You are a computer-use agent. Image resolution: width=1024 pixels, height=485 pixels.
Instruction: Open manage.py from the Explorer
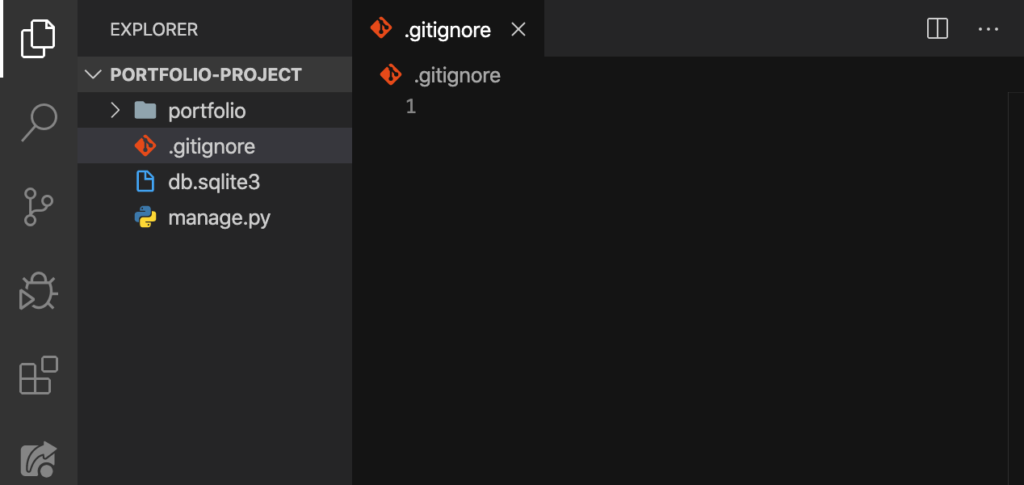[x=214, y=217]
